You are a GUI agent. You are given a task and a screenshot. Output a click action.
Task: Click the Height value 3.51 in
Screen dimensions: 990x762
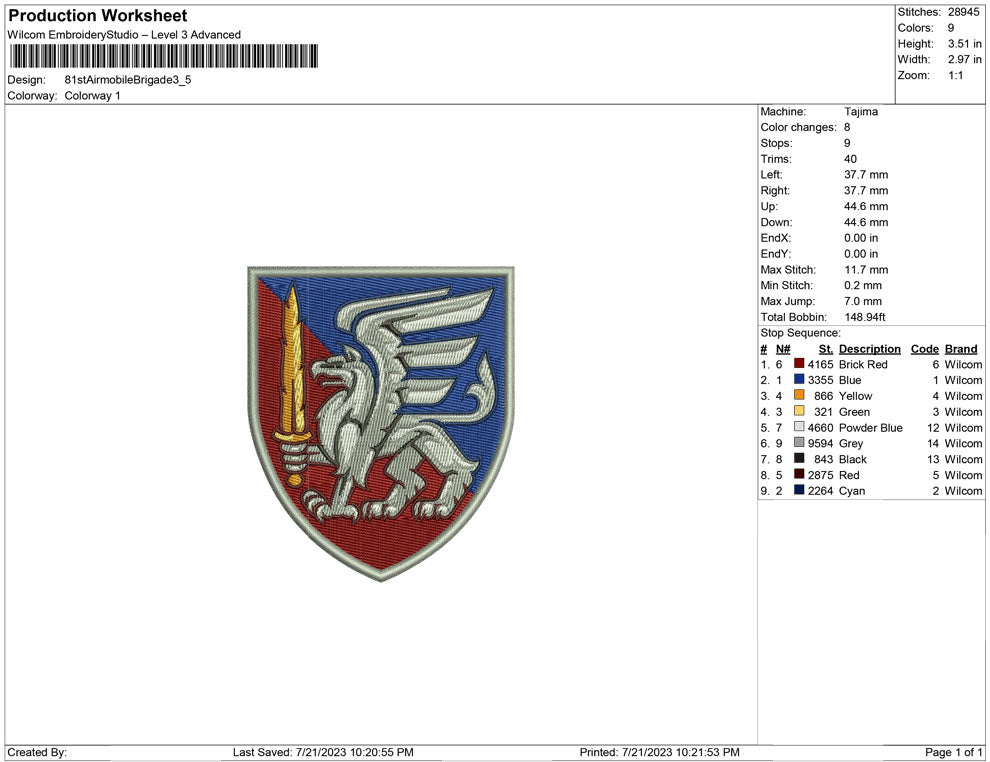coord(965,44)
